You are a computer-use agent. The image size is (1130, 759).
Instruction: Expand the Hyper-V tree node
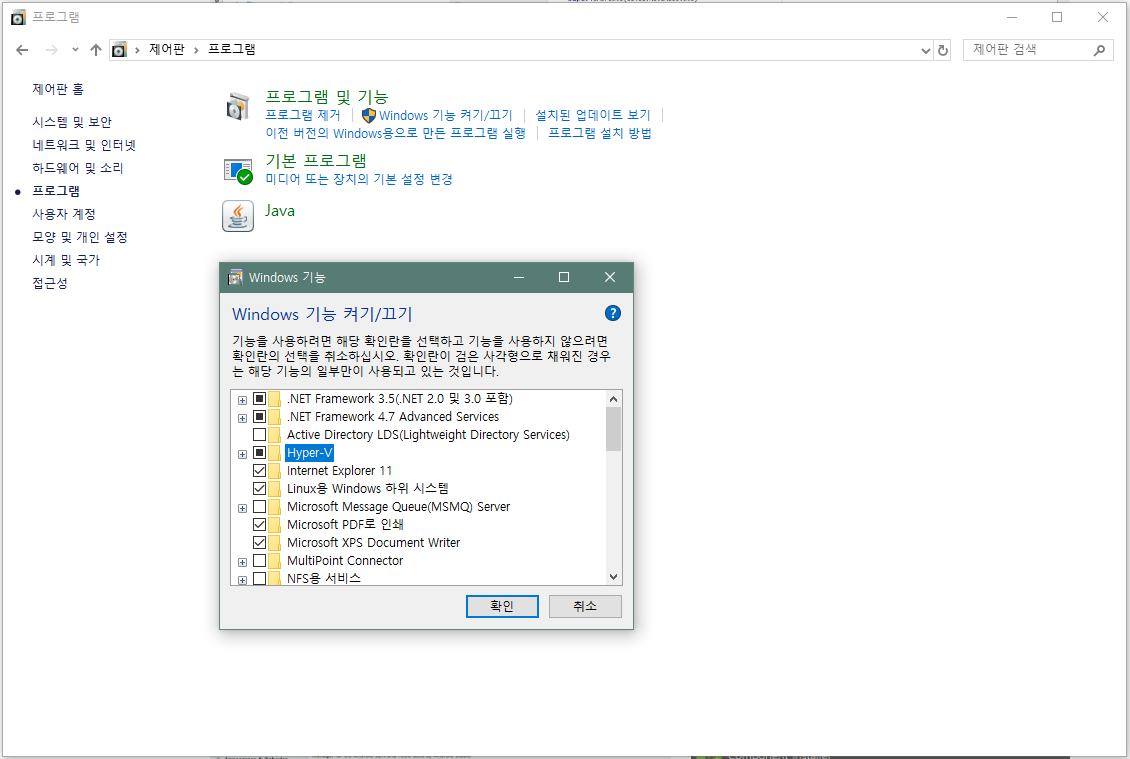[243, 454]
